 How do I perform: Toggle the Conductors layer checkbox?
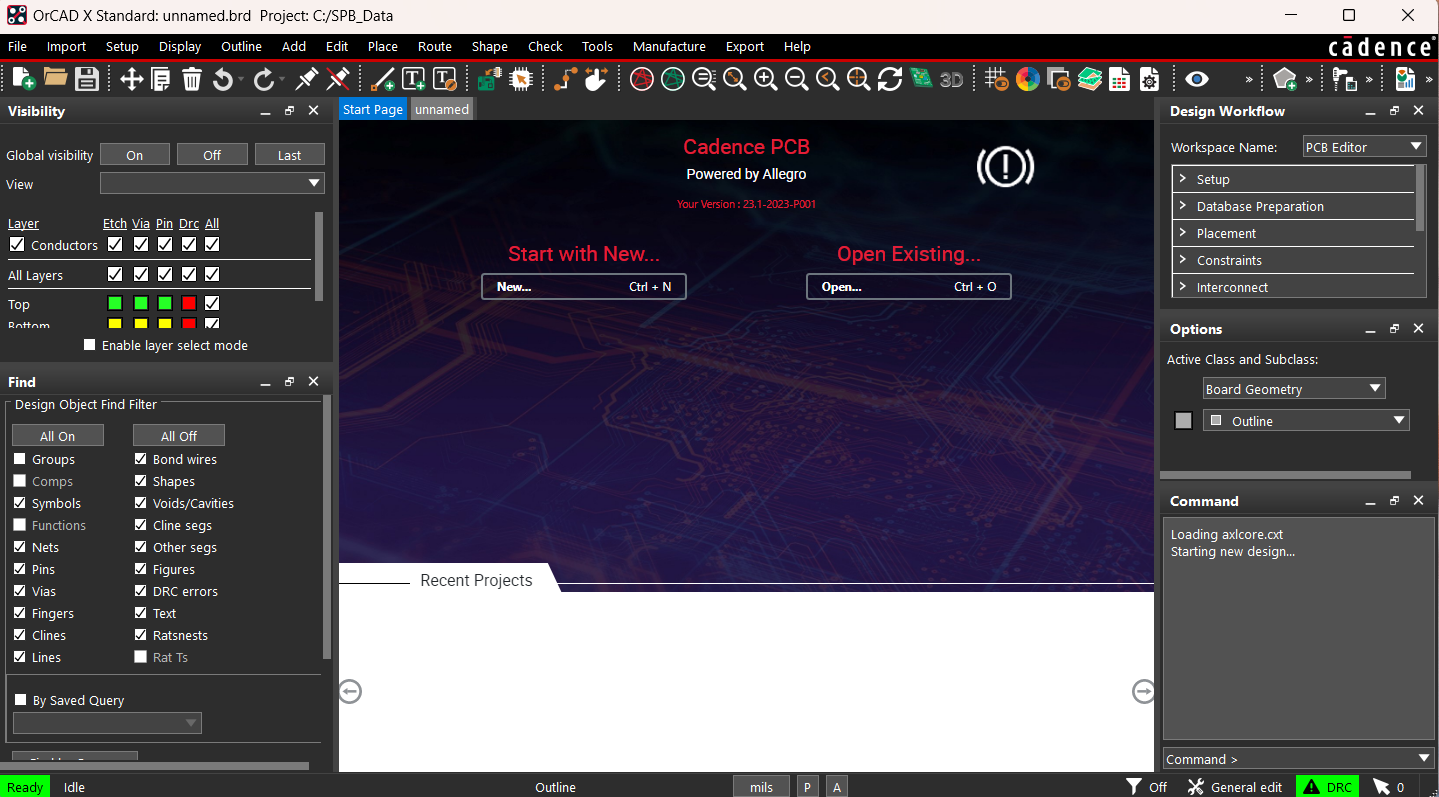click(17, 245)
